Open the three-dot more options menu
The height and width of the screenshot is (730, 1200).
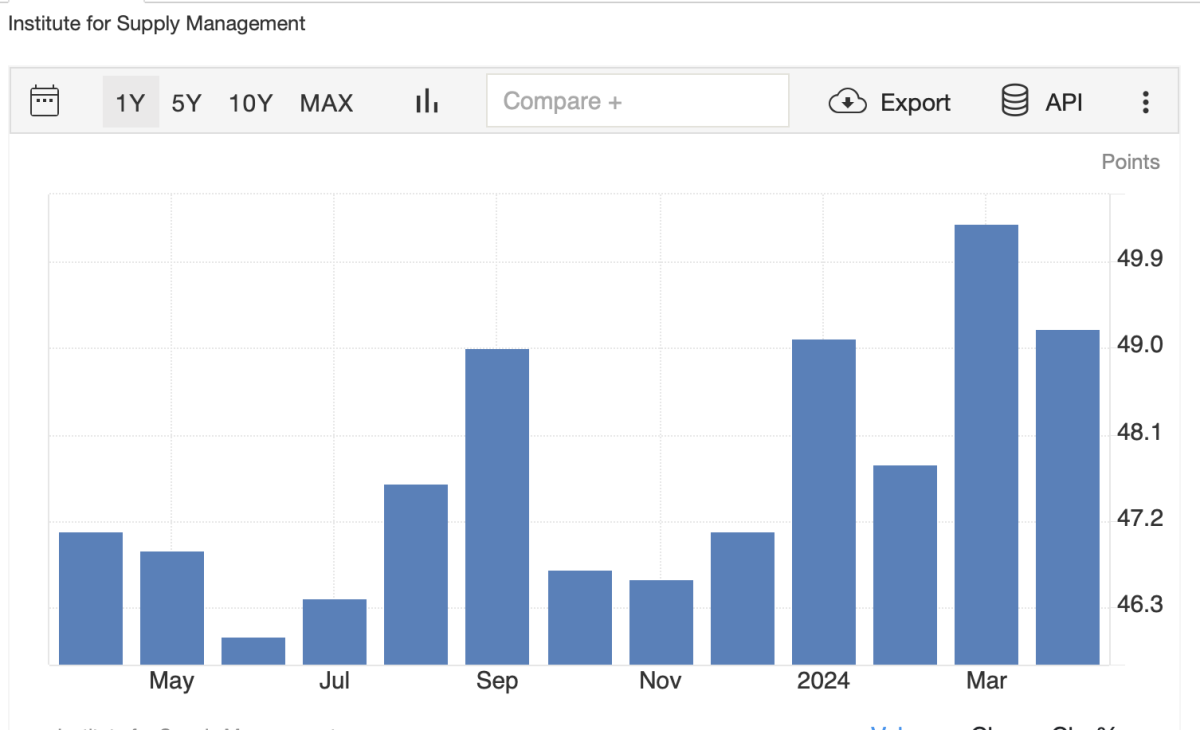(1145, 102)
